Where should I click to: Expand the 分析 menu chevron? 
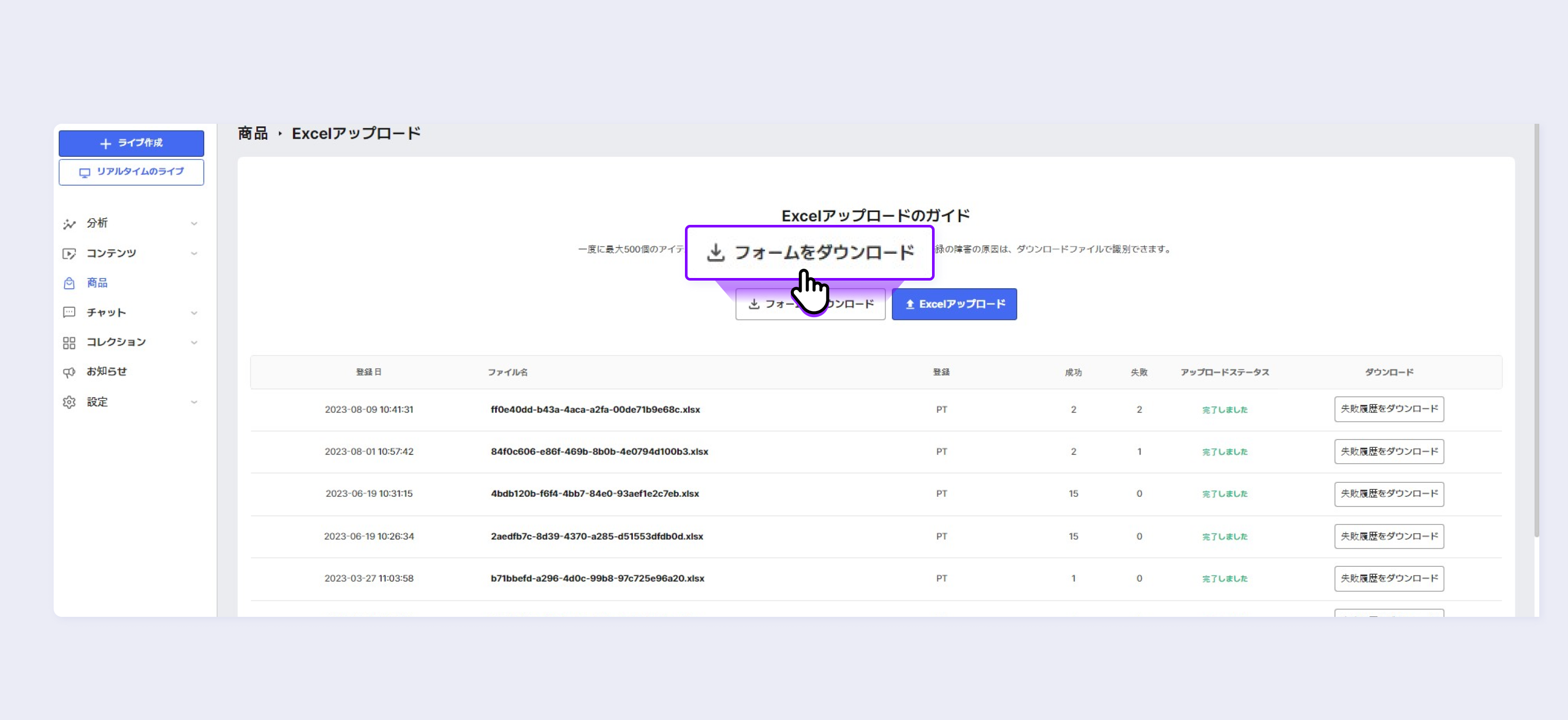point(194,224)
